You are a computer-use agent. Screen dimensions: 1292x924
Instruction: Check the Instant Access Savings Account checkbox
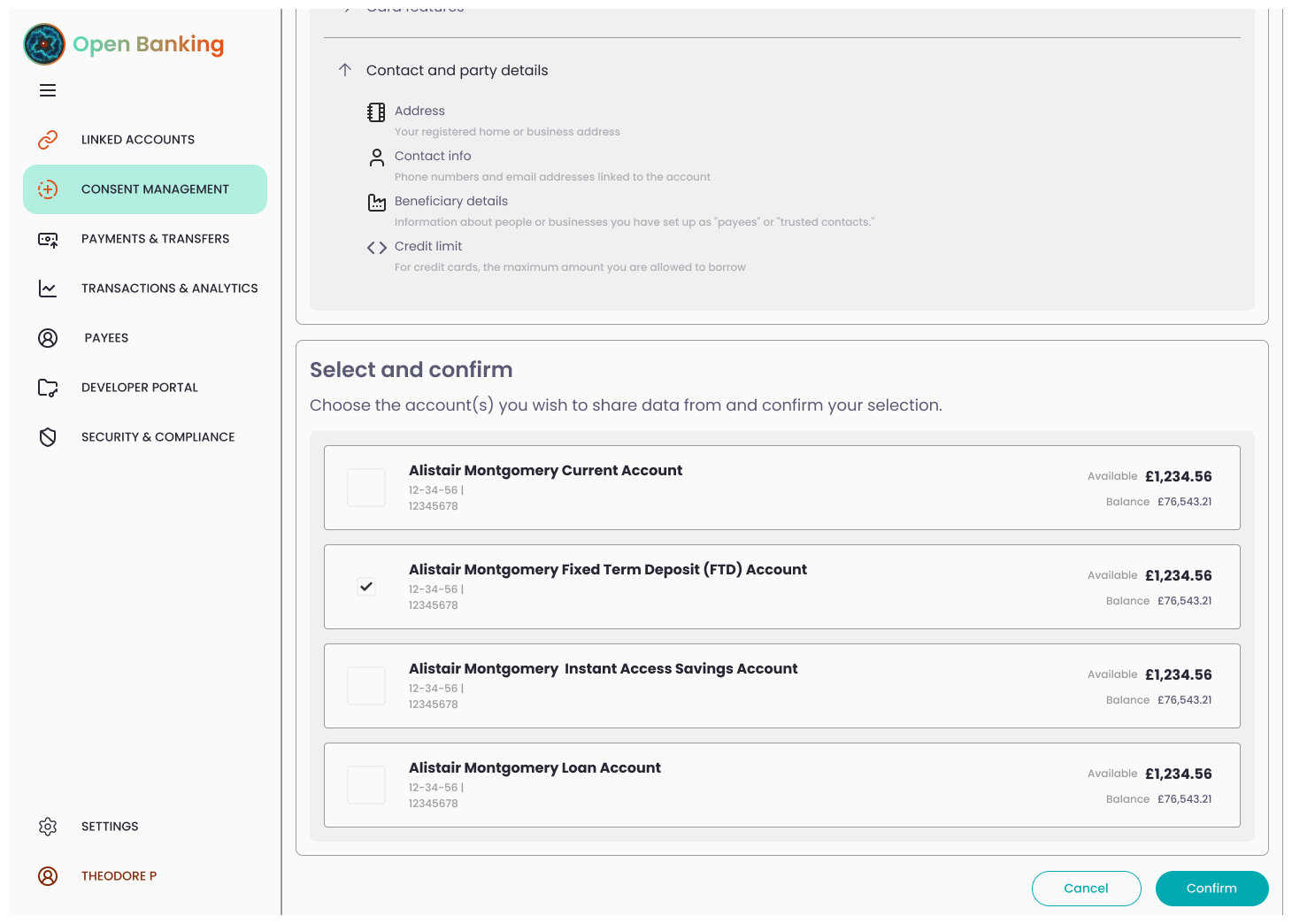tap(365, 685)
